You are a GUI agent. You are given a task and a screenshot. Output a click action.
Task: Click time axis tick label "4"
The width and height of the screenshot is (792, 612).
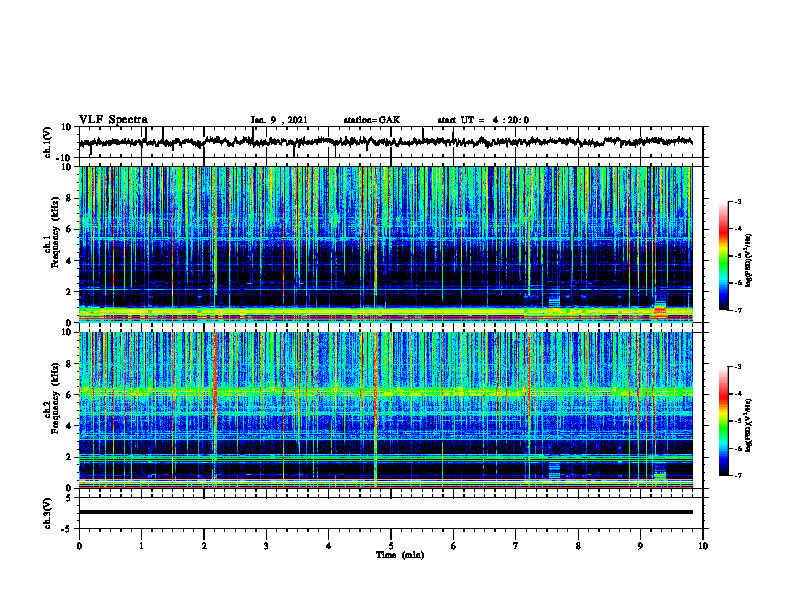(x=329, y=546)
